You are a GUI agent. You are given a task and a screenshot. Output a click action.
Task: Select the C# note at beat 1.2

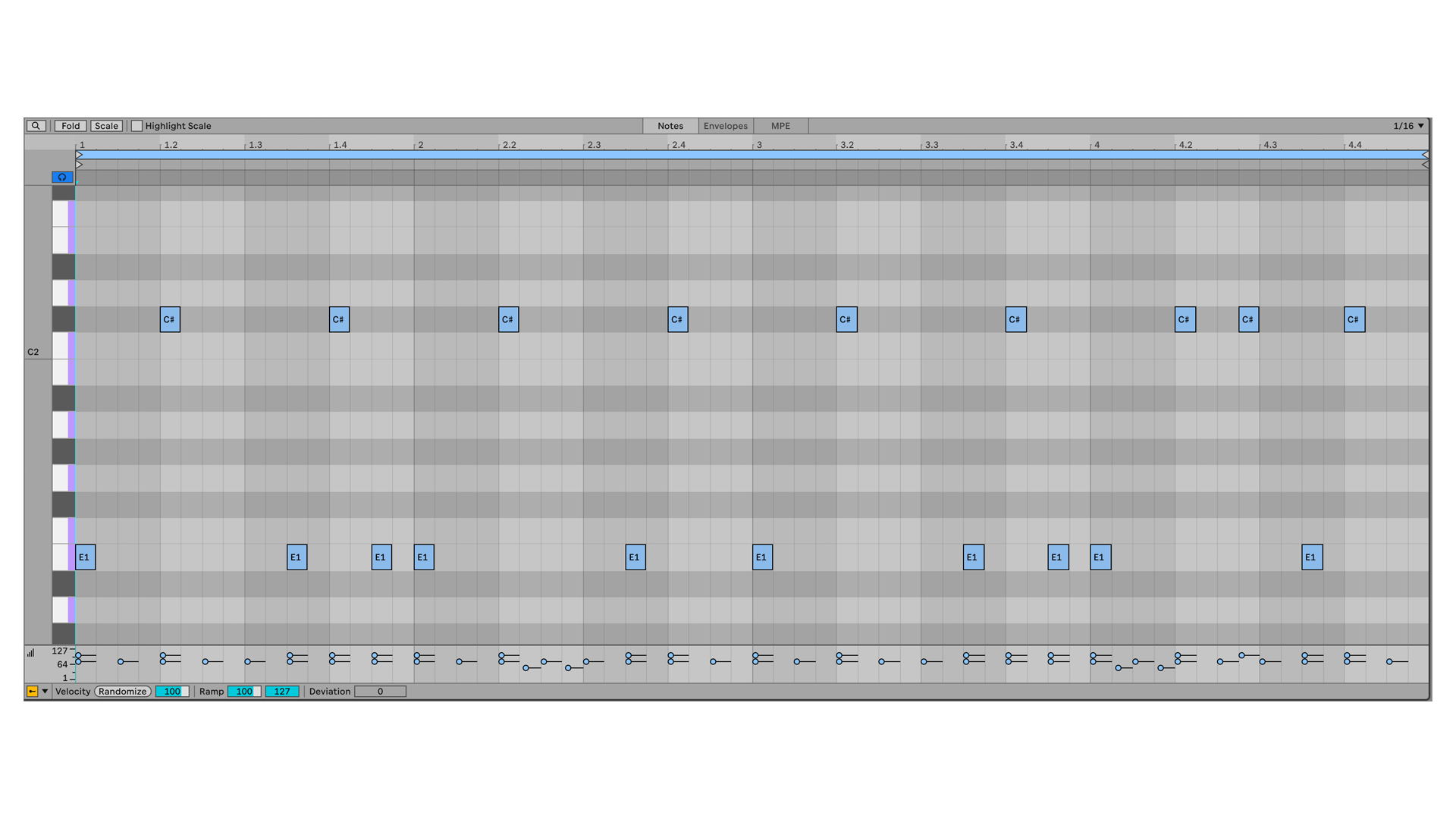(170, 319)
